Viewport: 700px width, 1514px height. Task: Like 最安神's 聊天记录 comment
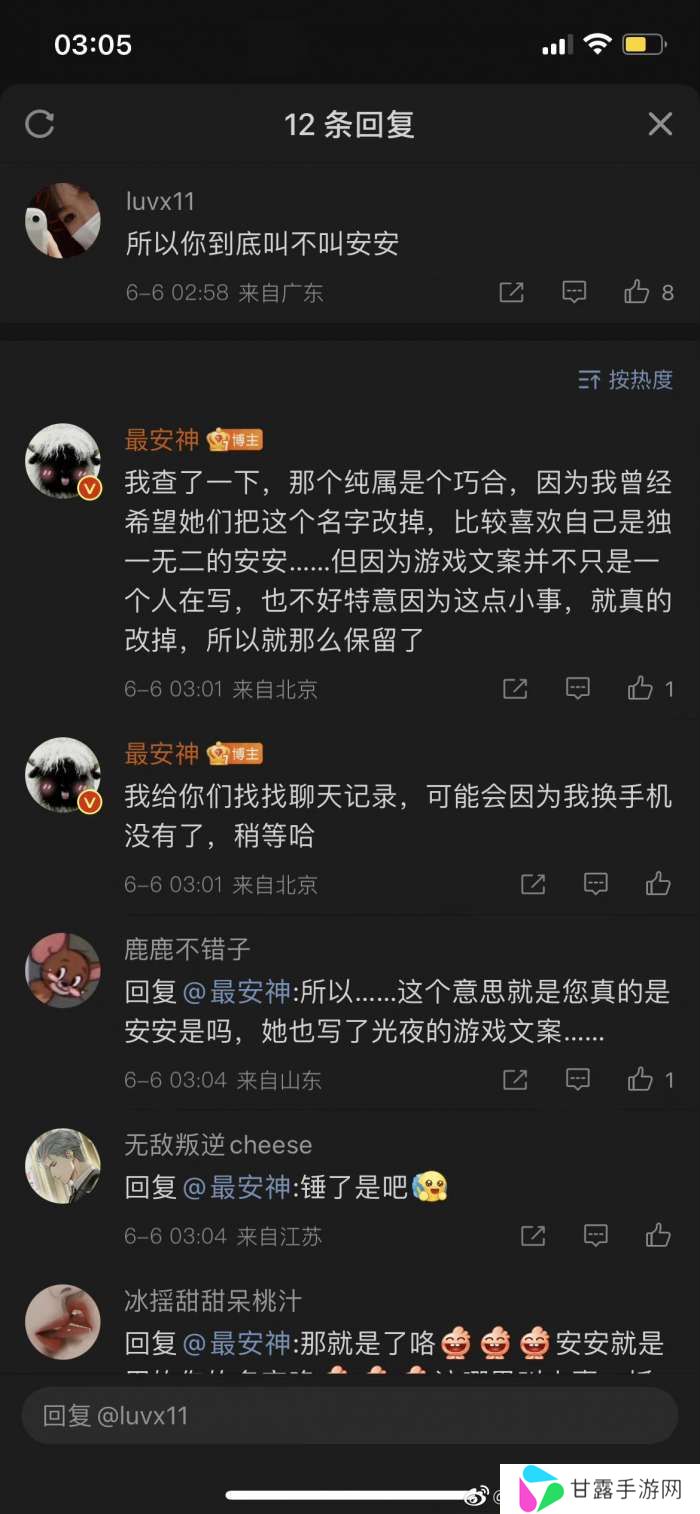pyautogui.click(x=658, y=884)
